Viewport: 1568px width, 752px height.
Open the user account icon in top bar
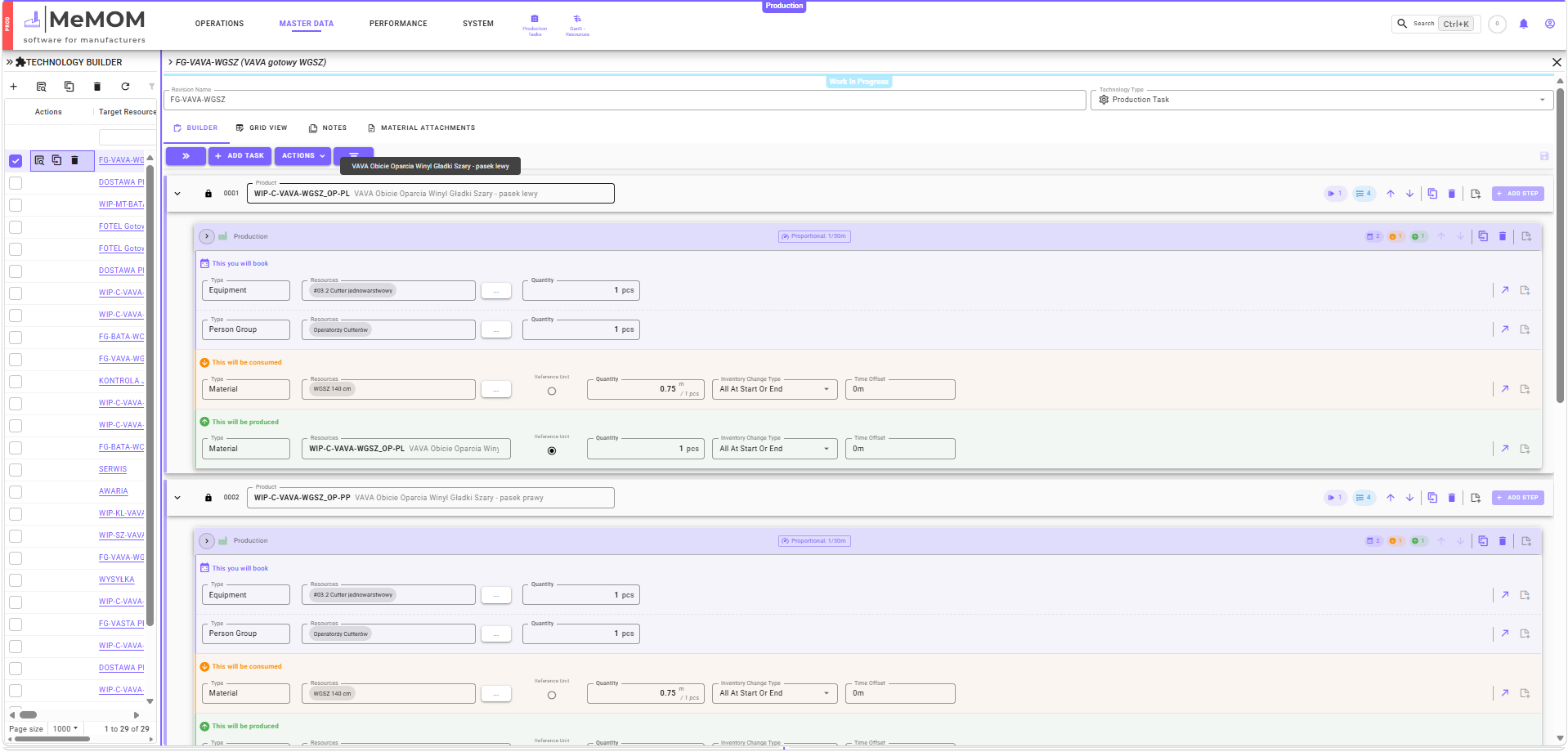1550,24
